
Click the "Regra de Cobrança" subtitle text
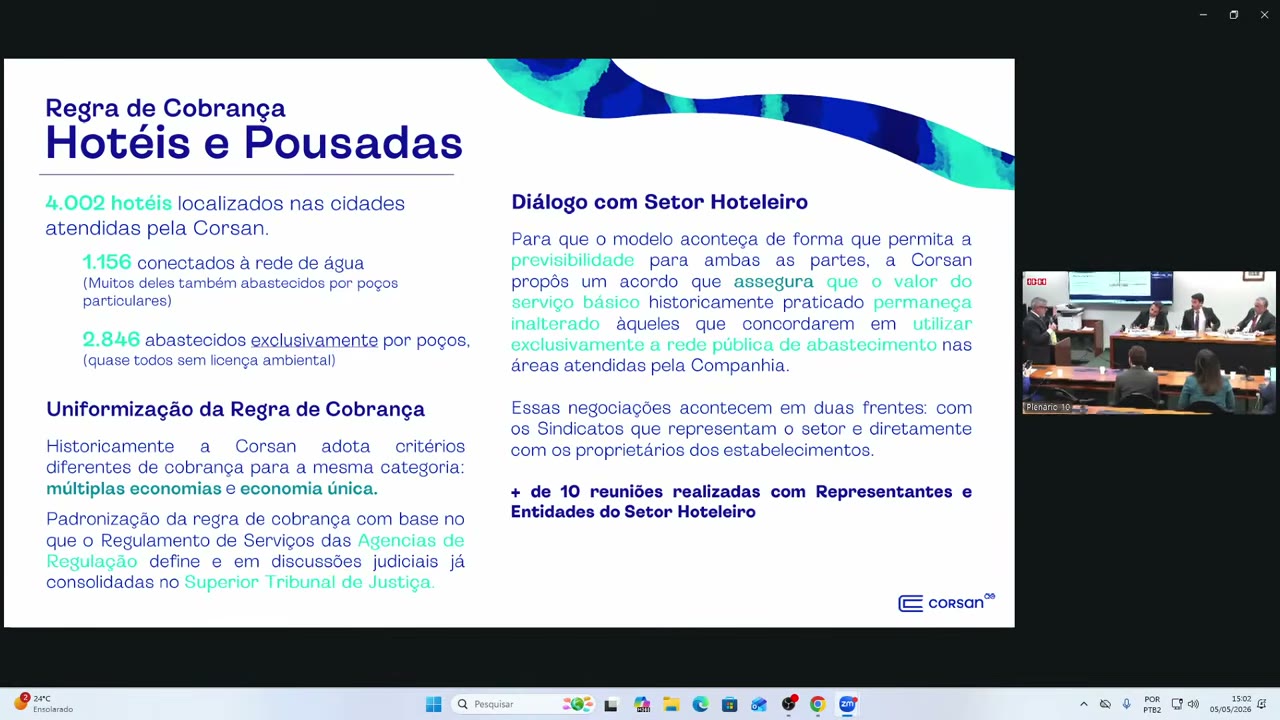tap(166, 108)
